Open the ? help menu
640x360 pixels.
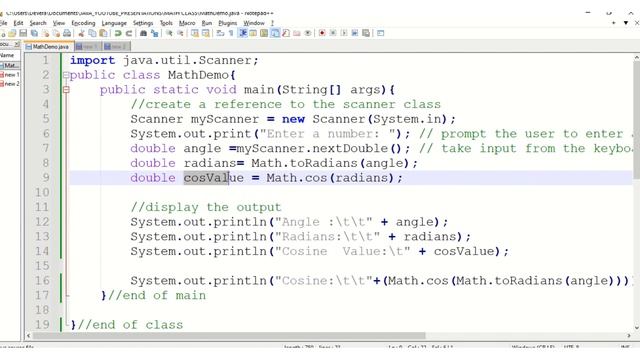272,23
